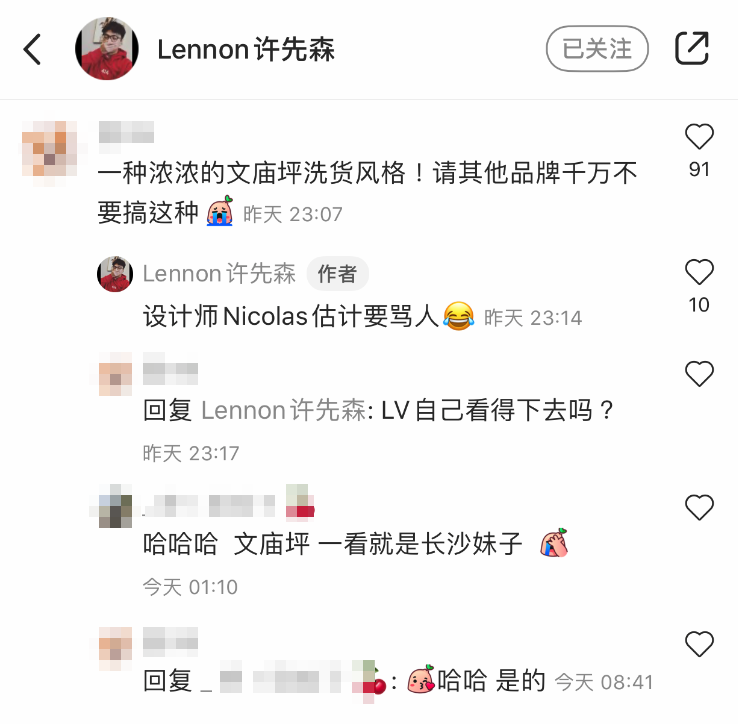Screen dimensions: 738x724
Task: Tap the author name in reply thread
Action: point(219,274)
